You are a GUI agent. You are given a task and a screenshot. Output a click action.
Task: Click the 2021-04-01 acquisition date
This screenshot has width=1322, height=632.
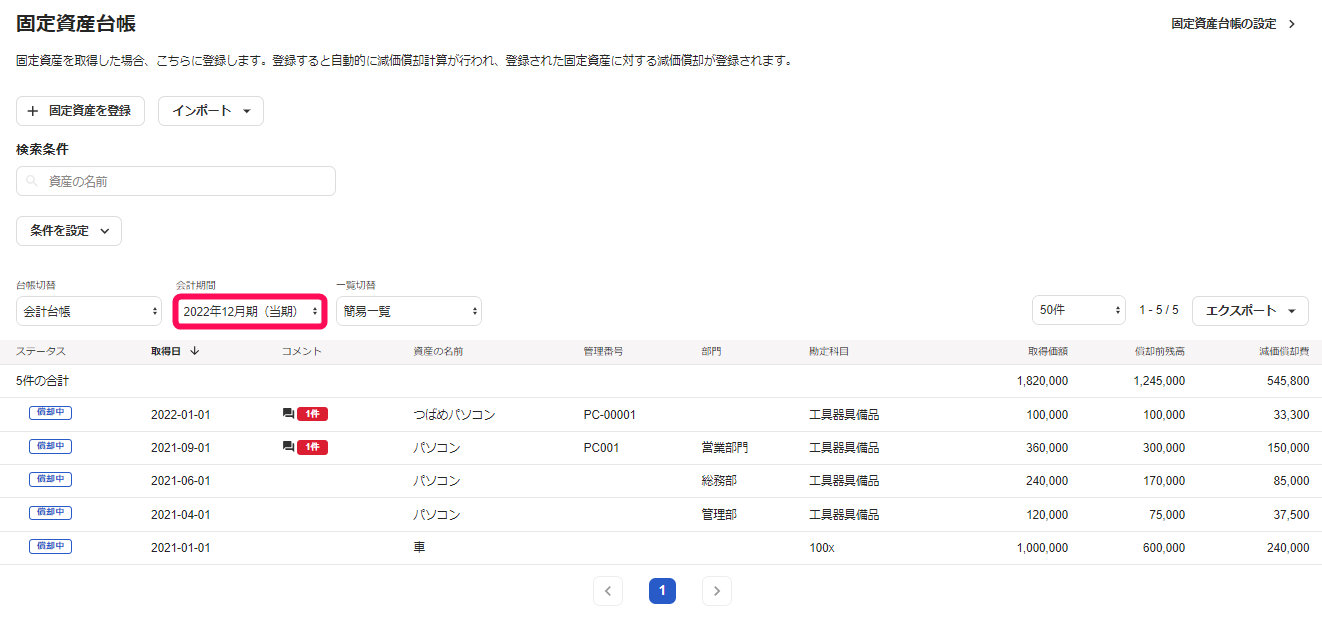[181, 514]
